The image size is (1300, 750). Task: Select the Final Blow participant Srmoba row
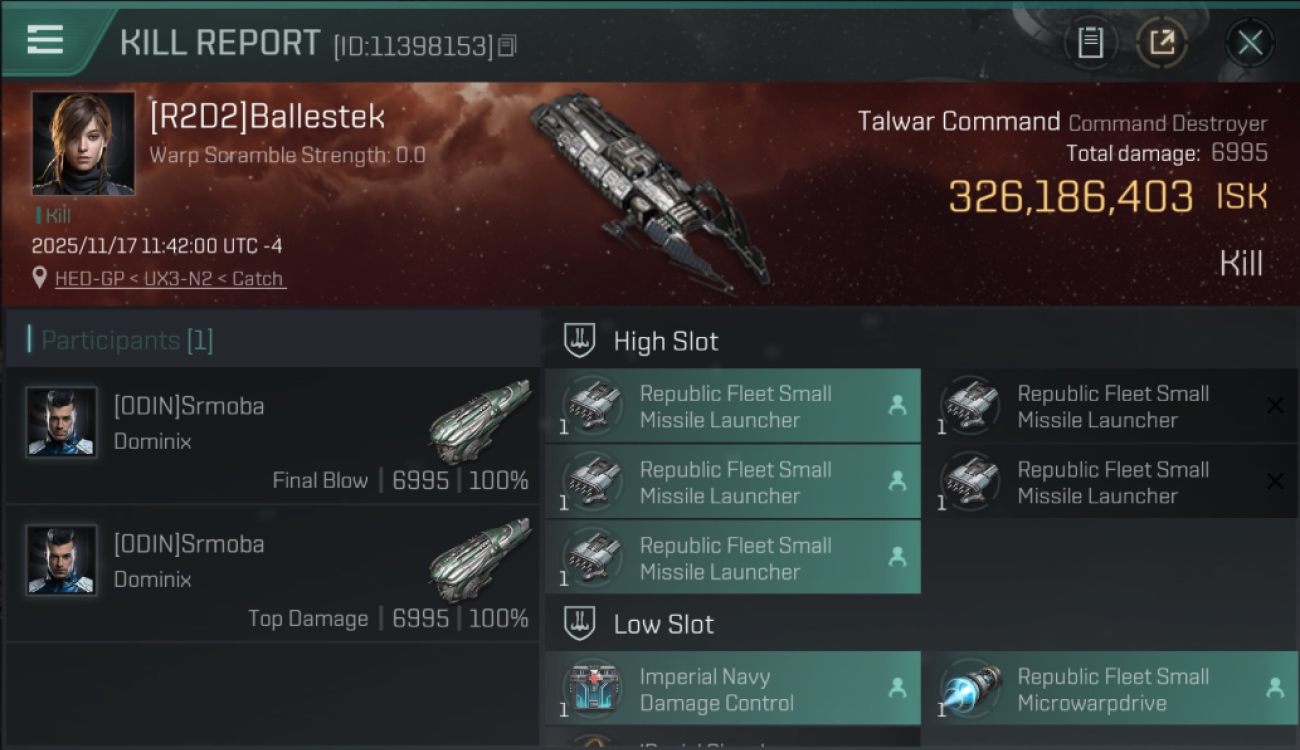(272, 435)
